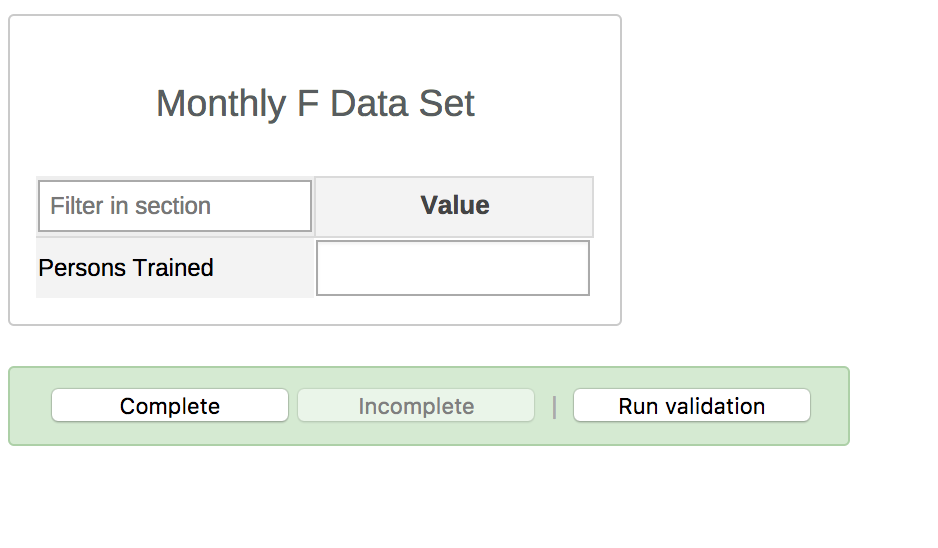Click the Persons Trained value input box

453,268
